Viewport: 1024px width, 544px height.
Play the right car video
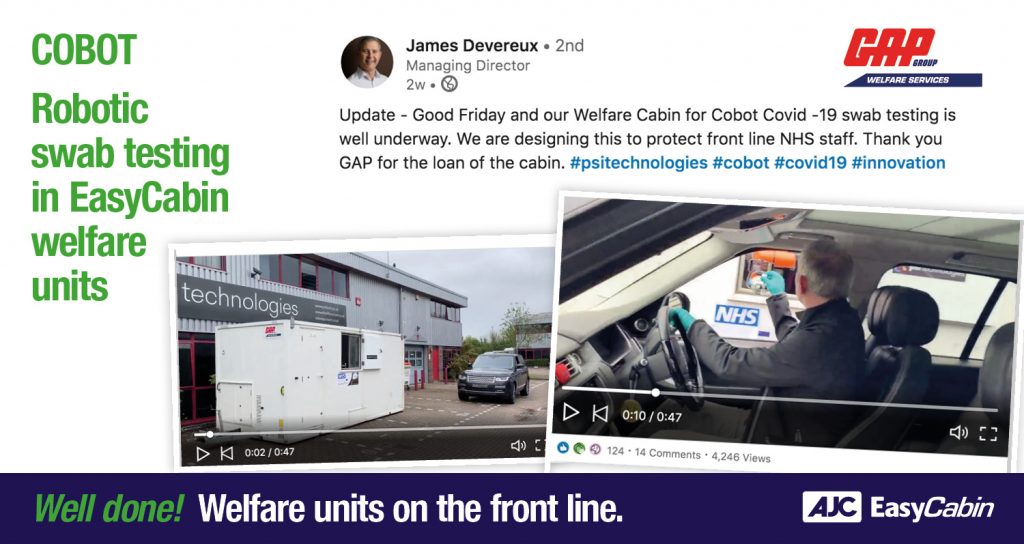click(x=571, y=411)
